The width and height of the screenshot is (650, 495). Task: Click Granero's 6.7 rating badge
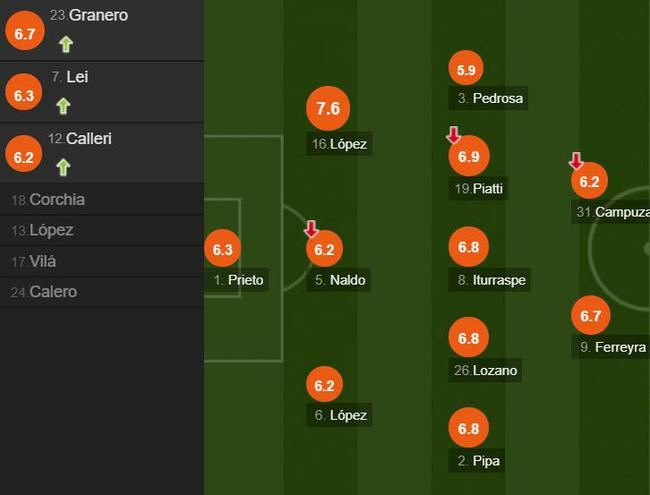[x=23, y=34]
